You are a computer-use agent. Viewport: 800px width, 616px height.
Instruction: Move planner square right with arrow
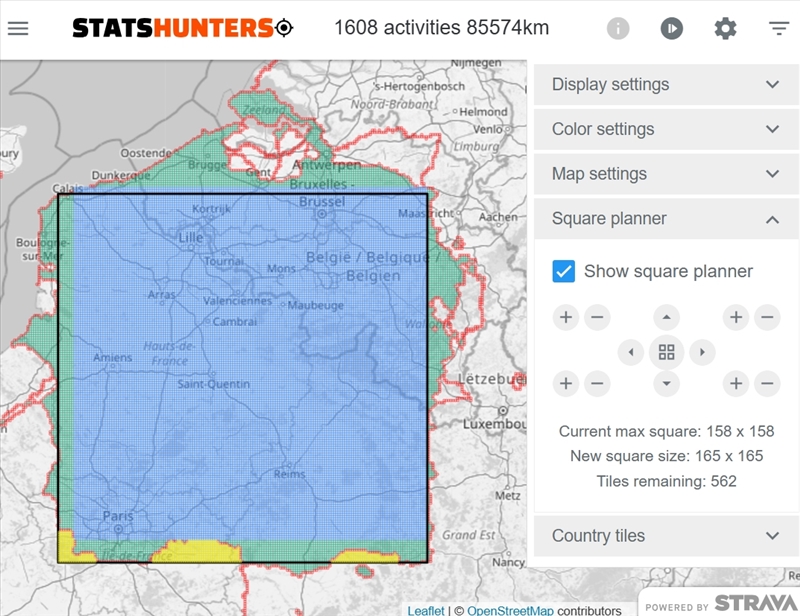pyautogui.click(x=703, y=352)
